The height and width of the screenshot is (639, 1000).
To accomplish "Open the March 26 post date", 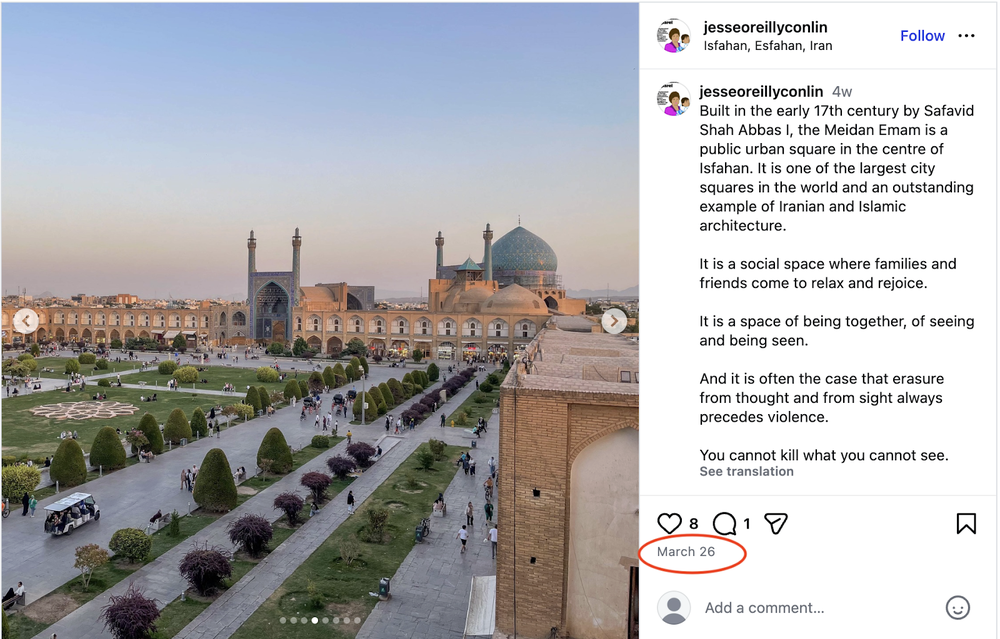I will click(x=686, y=552).
